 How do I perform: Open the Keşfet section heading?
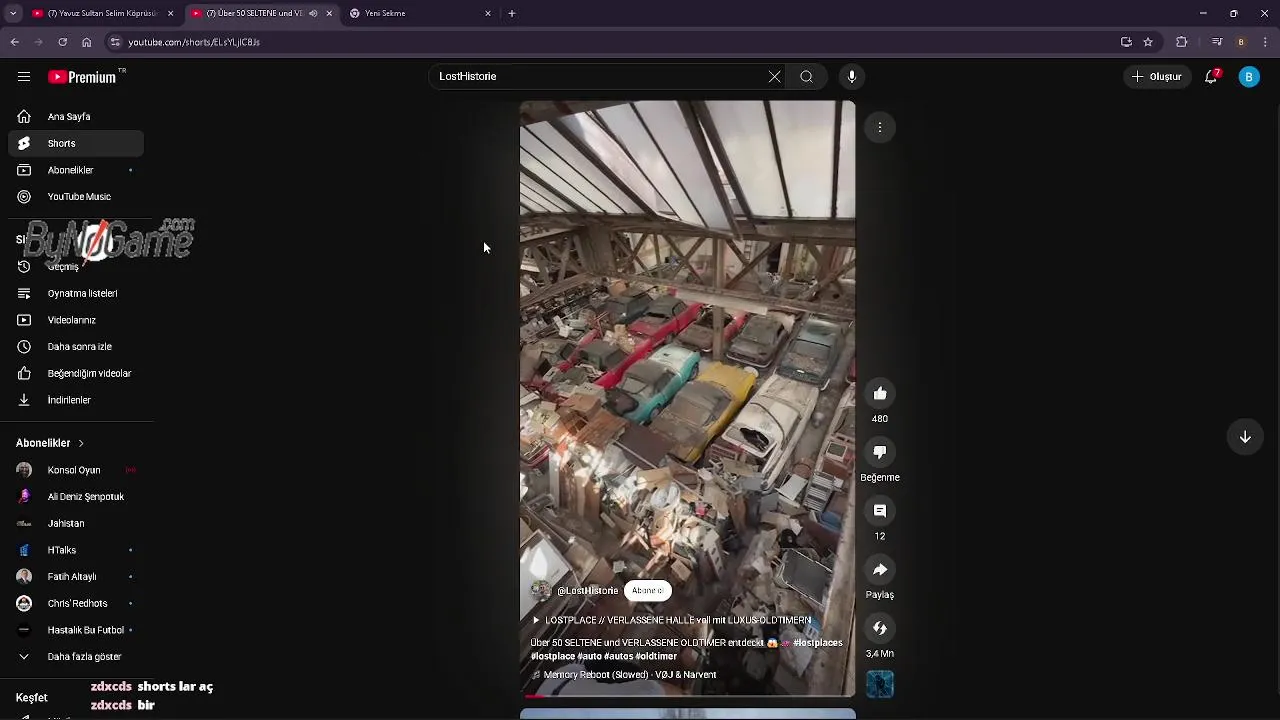(x=32, y=698)
